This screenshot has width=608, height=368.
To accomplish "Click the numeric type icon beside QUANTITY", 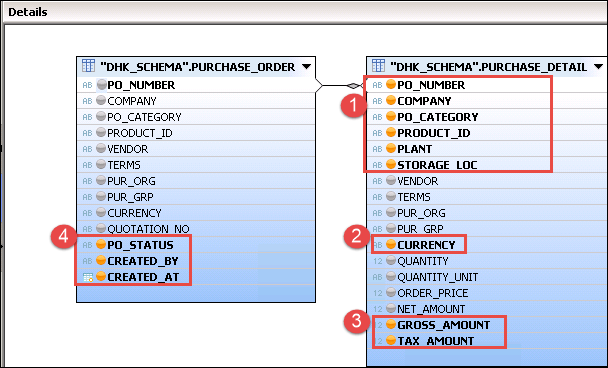I will (377, 261).
